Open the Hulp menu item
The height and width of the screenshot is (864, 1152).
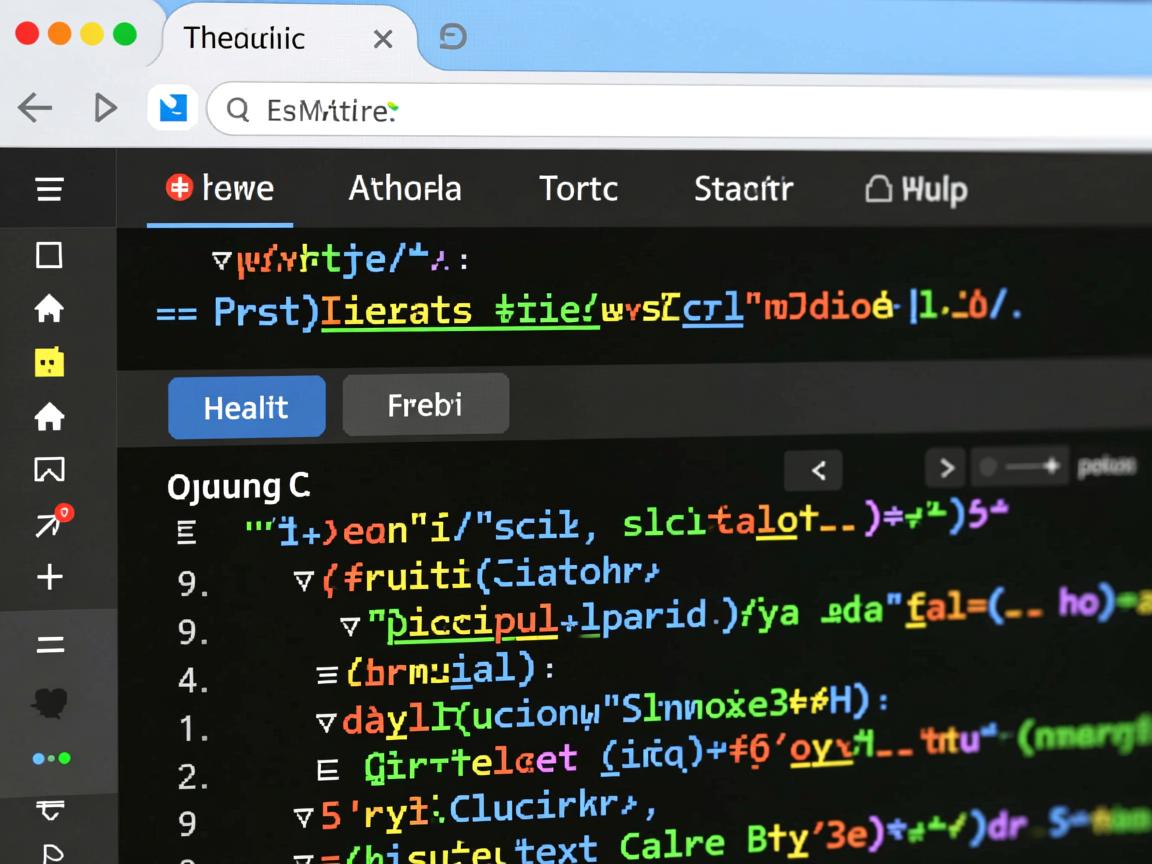pos(916,188)
